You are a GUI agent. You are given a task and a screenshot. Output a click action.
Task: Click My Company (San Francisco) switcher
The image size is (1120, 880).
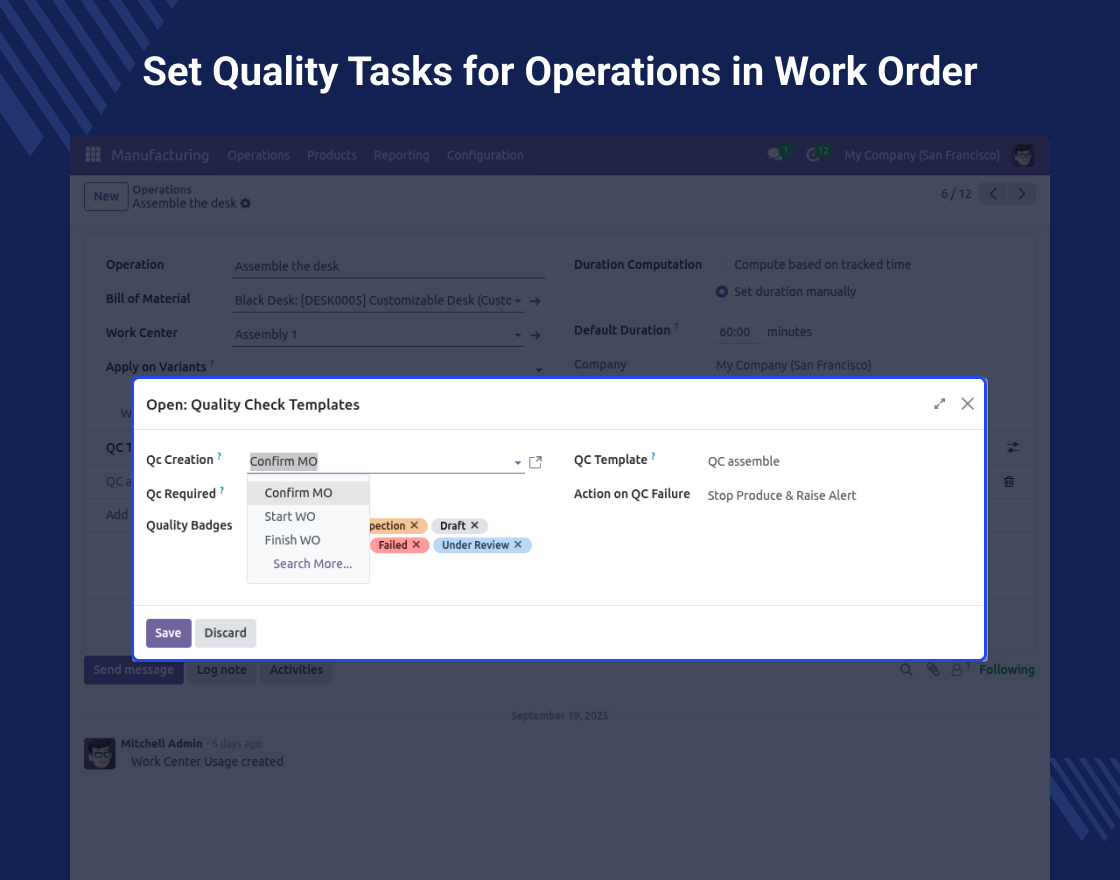click(x=922, y=155)
